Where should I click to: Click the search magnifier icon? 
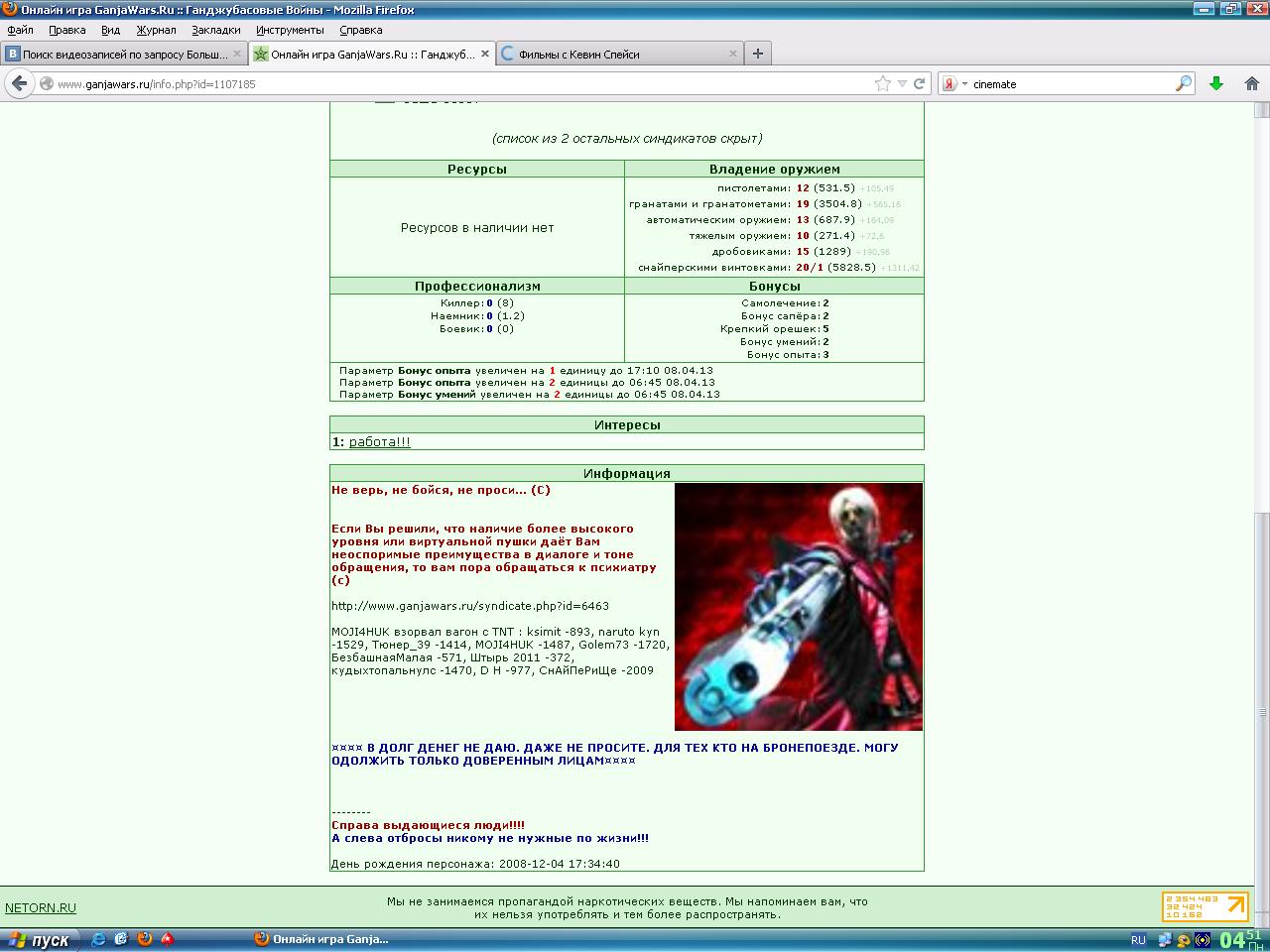coord(1183,84)
